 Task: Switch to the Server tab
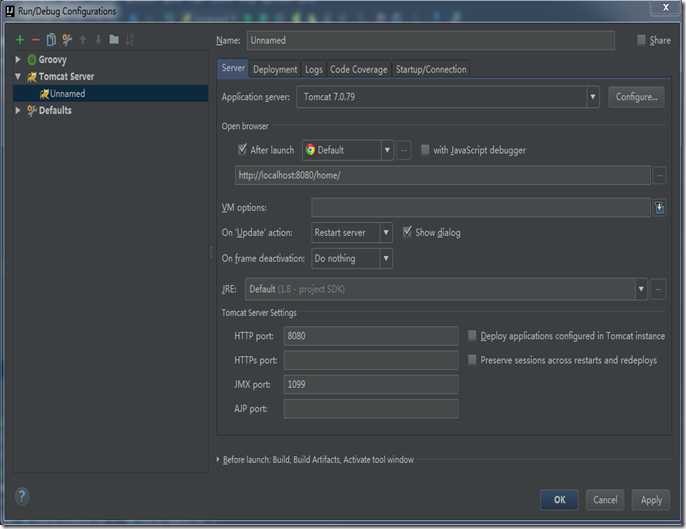coord(233,69)
